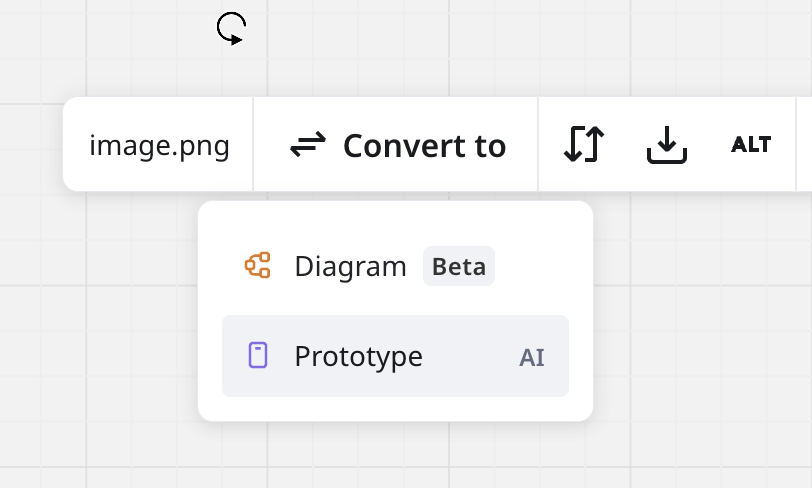Click the AI tag on the Prototype row
The image size is (812, 488).
(x=532, y=357)
